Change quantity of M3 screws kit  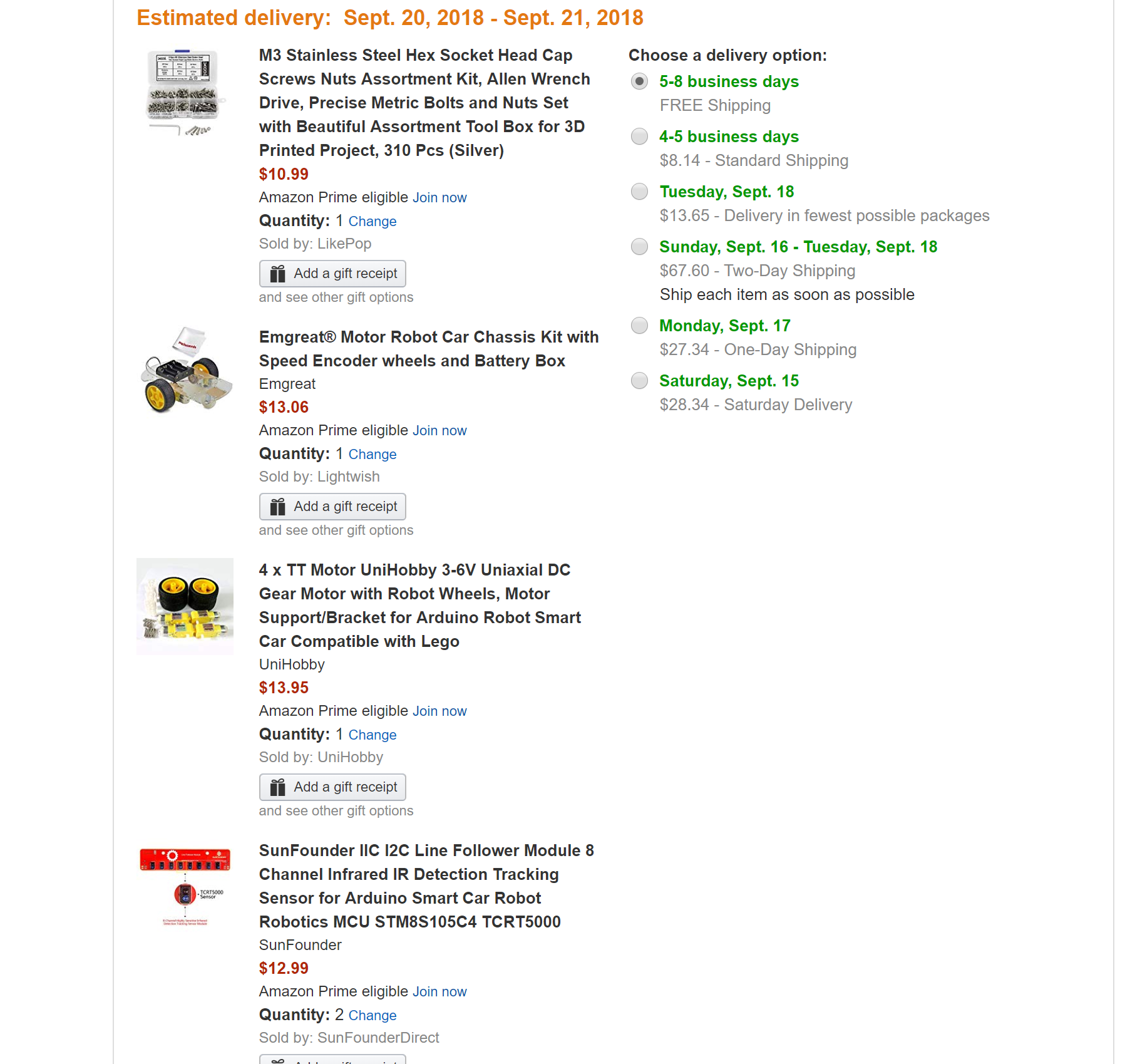click(372, 222)
